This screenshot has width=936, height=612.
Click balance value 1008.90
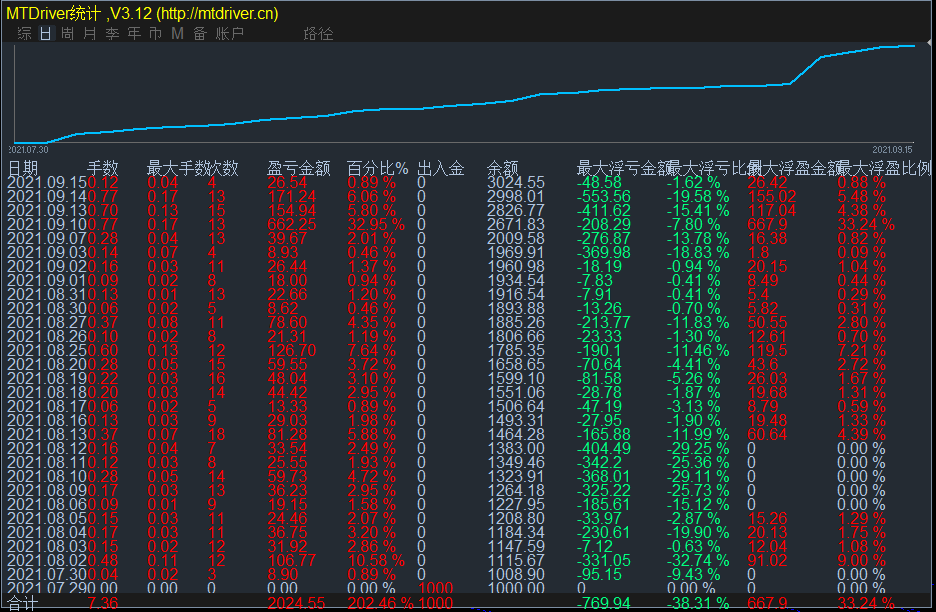[x=516, y=574]
